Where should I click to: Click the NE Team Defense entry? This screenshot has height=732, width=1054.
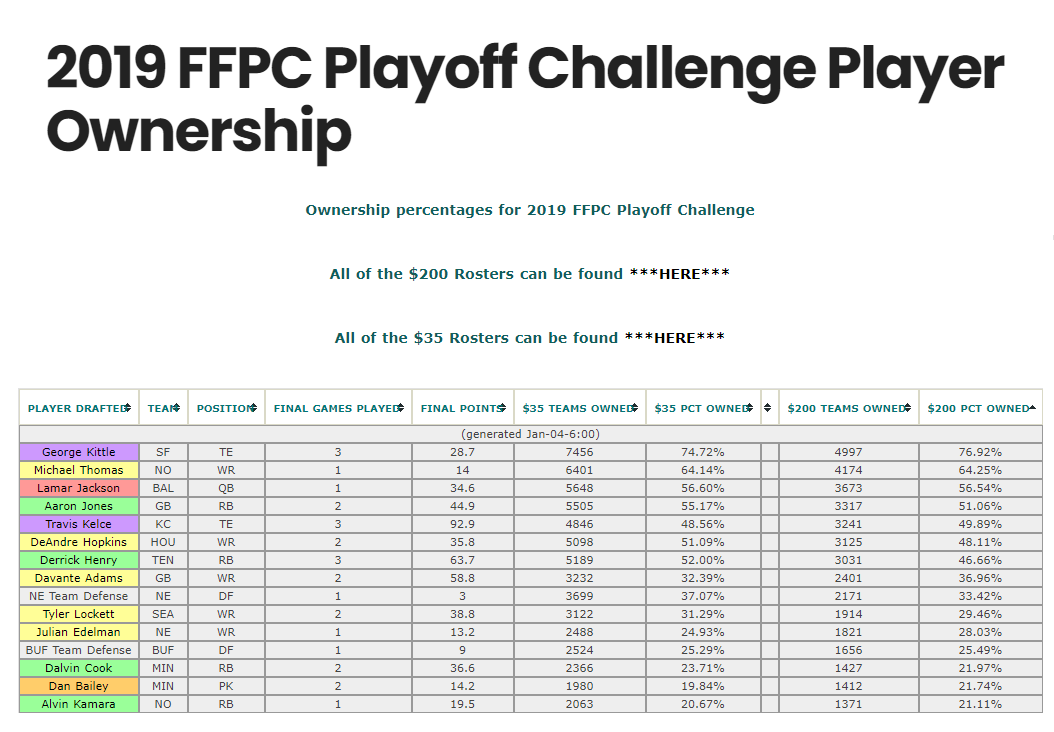click(78, 596)
